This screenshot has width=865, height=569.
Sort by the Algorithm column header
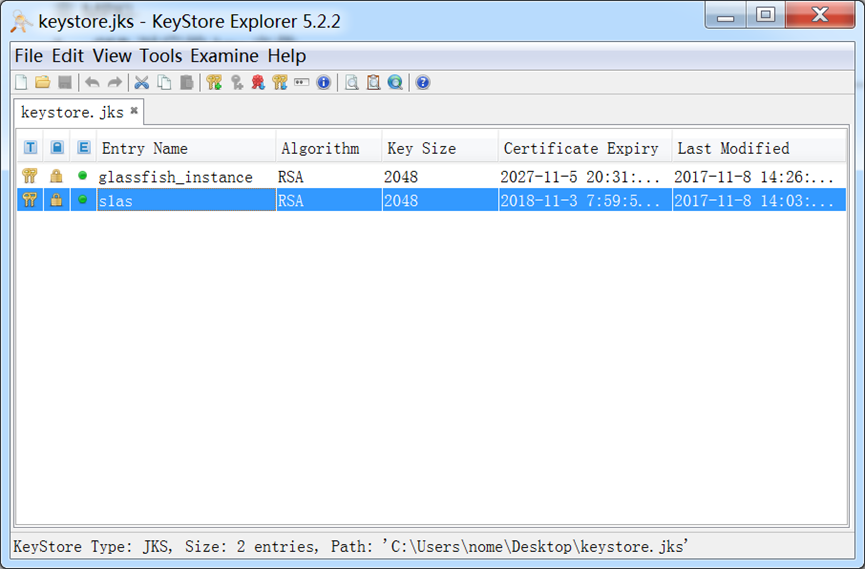click(x=329, y=148)
